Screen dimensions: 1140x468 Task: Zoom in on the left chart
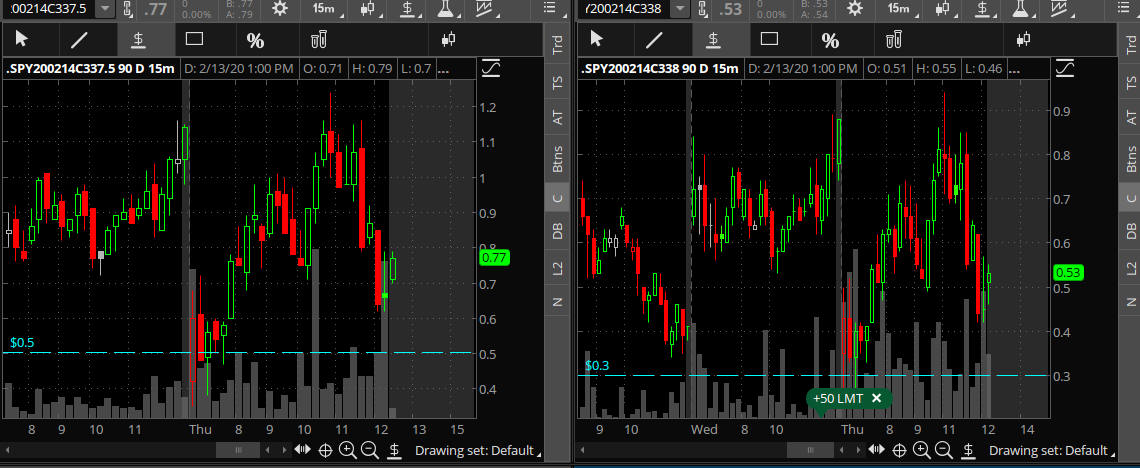pos(348,450)
